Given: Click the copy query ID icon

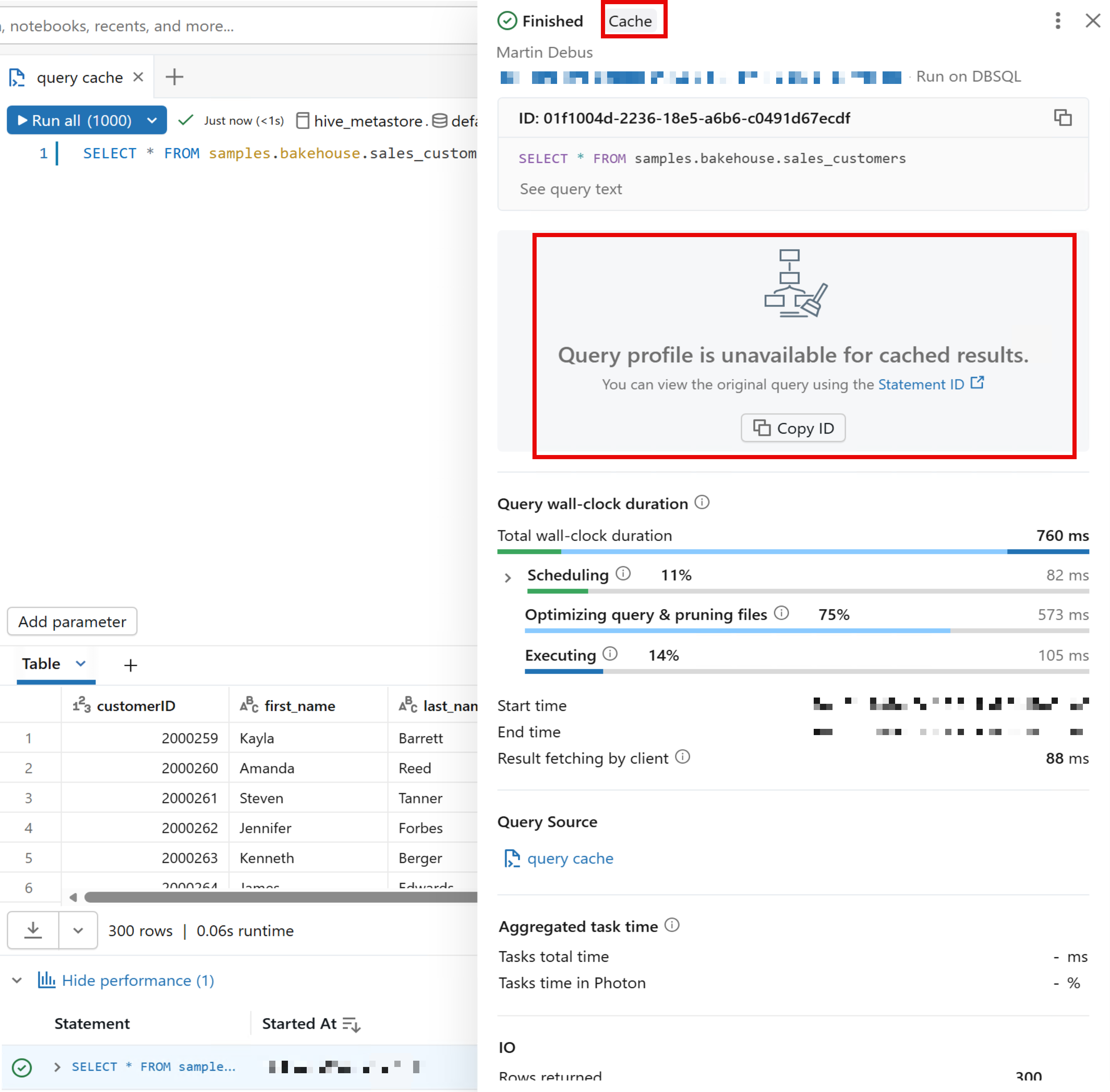Looking at the screenshot, I should (1062, 118).
